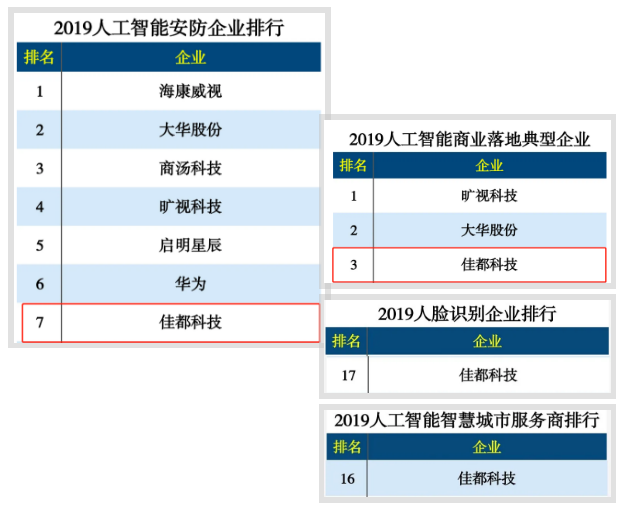
Task: Select highlighted 佳都科技 ranked 3 in commercial table
Action: tap(489, 265)
